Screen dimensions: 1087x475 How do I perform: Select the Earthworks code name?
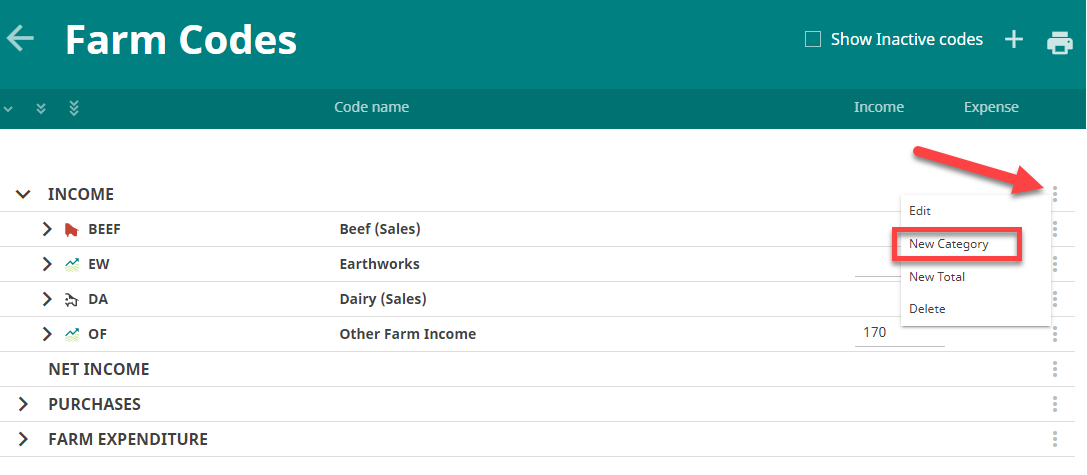[379, 264]
